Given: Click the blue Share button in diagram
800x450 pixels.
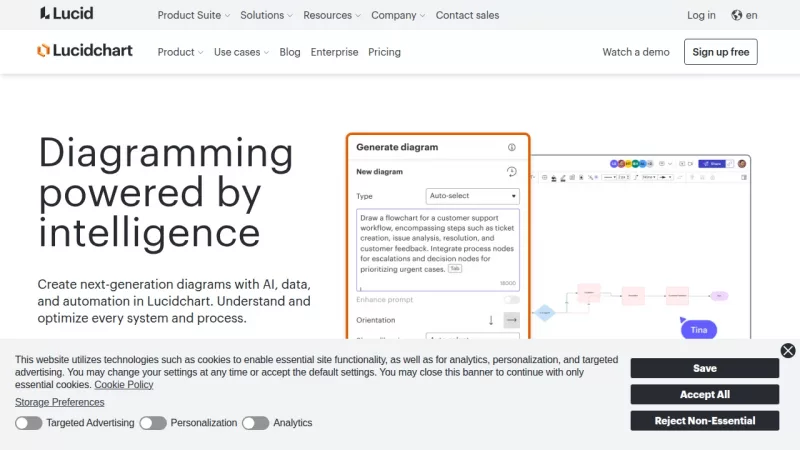Looking at the screenshot, I should [x=711, y=163].
